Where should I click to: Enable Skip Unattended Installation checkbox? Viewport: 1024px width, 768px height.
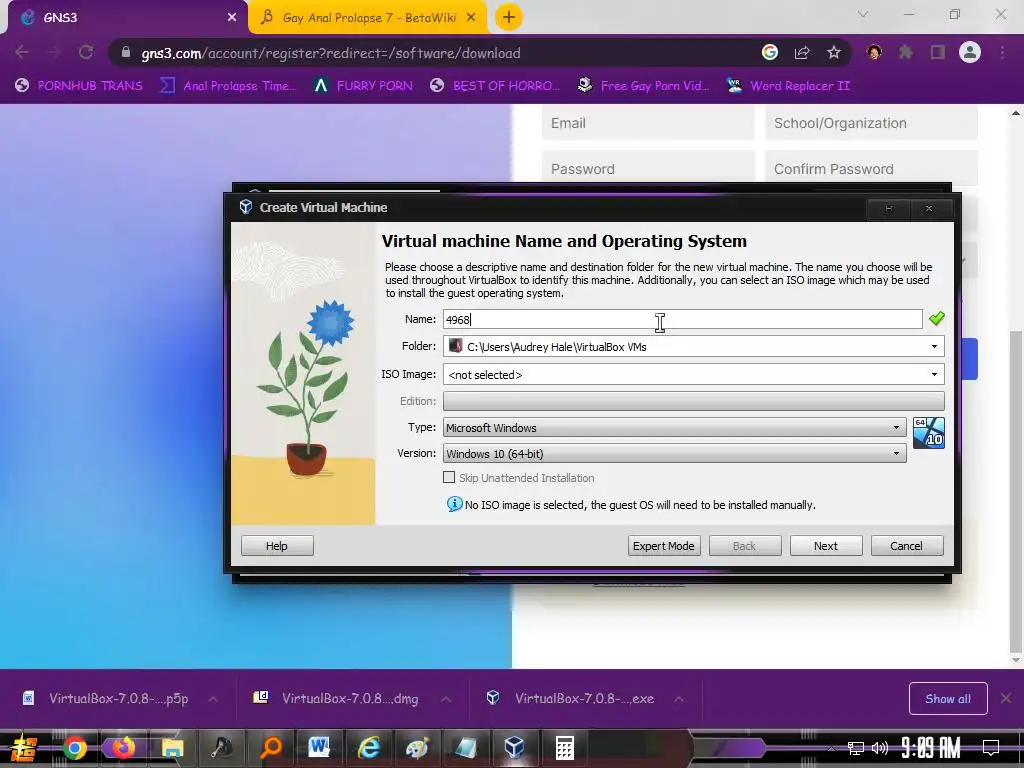click(449, 477)
